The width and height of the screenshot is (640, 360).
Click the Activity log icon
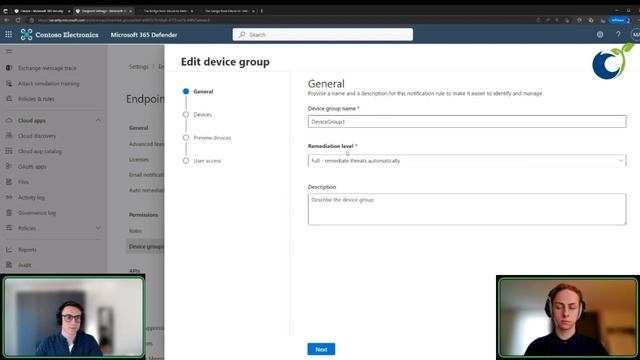point(9,197)
